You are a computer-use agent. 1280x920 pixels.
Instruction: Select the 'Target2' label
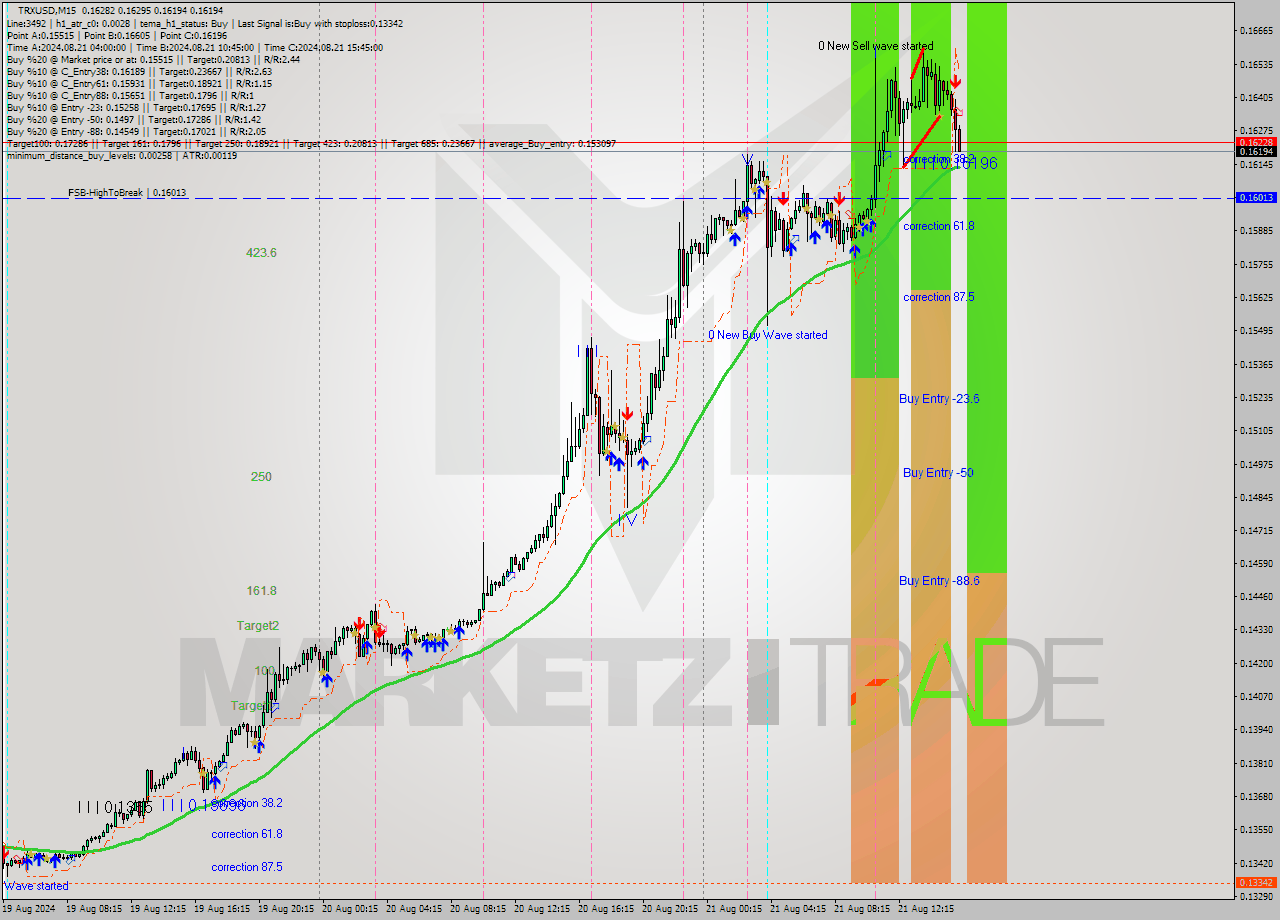pos(258,625)
